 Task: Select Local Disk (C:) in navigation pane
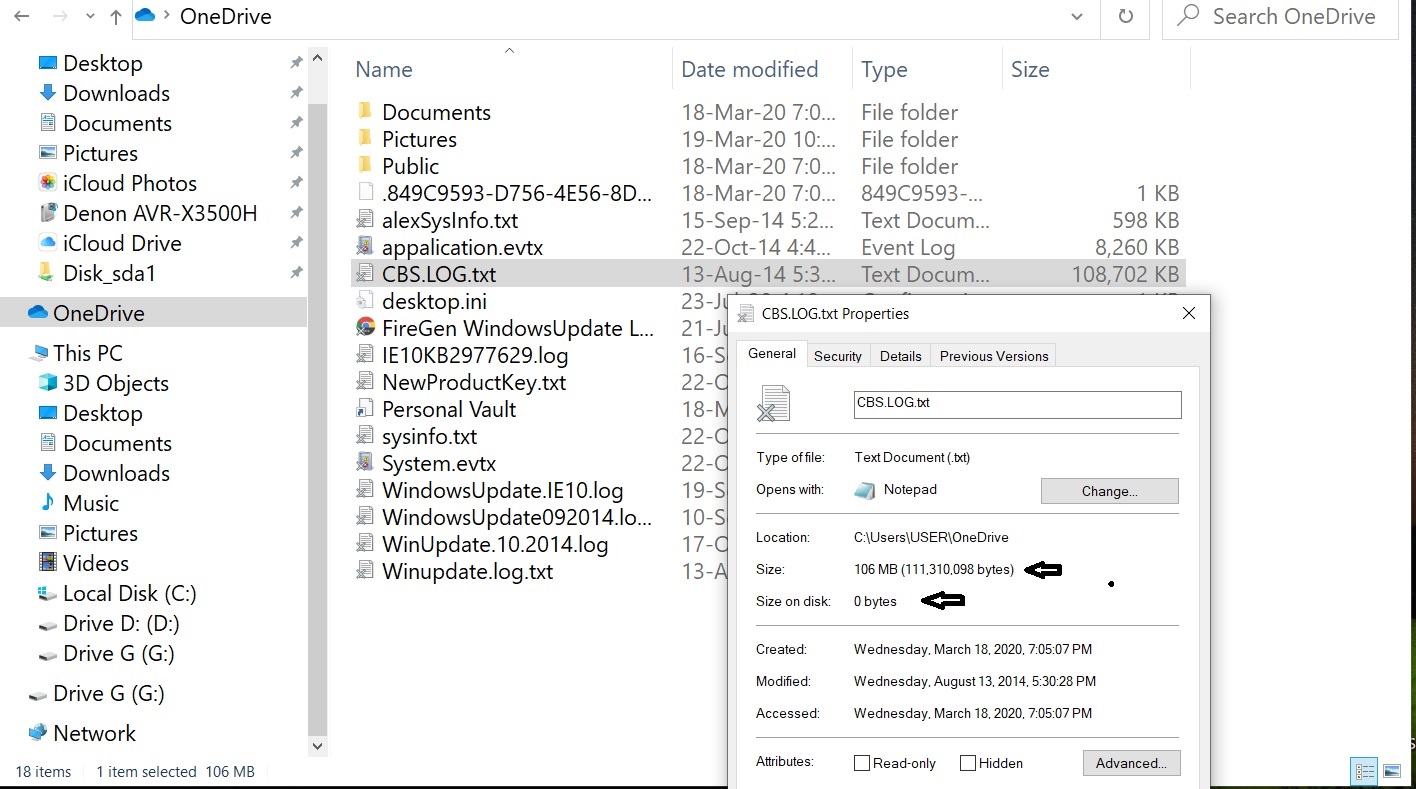(x=129, y=593)
